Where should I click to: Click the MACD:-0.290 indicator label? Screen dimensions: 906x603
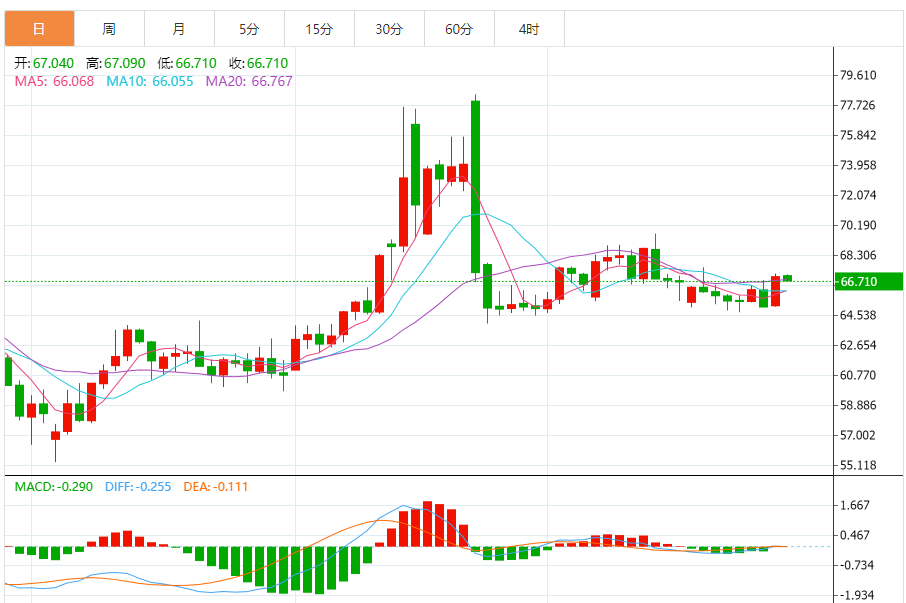point(54,487)
